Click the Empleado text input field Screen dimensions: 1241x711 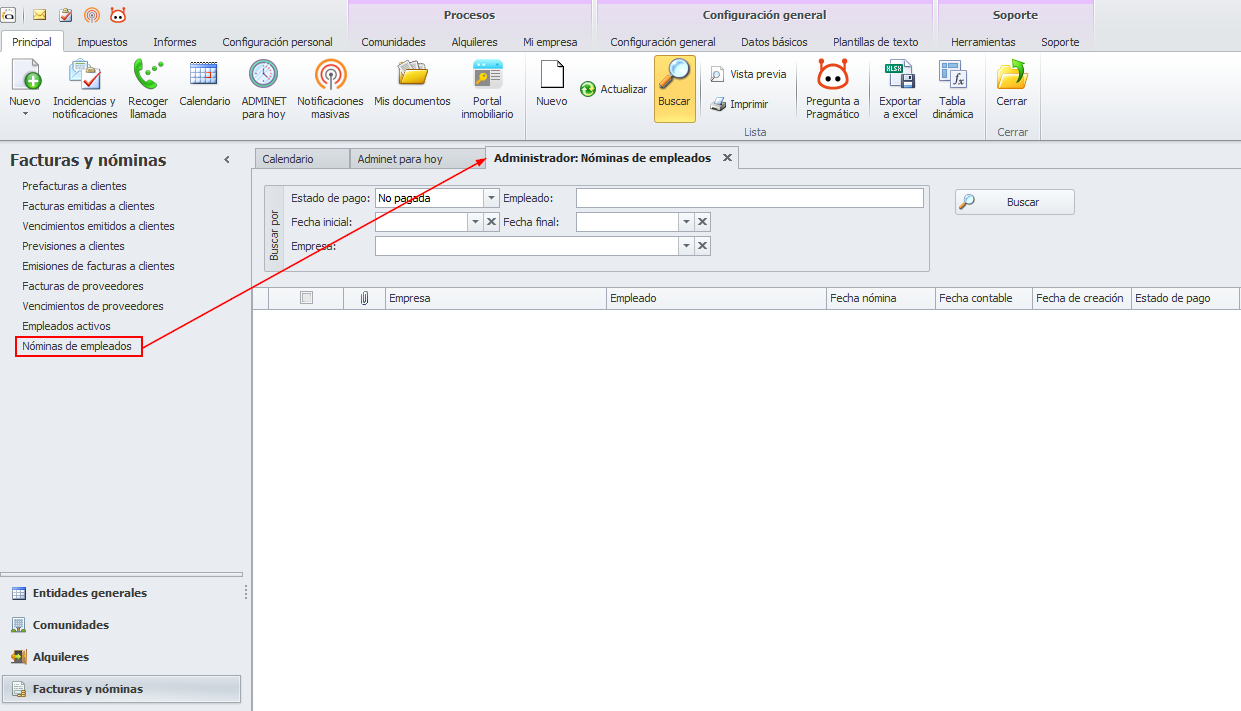point(749,198)
